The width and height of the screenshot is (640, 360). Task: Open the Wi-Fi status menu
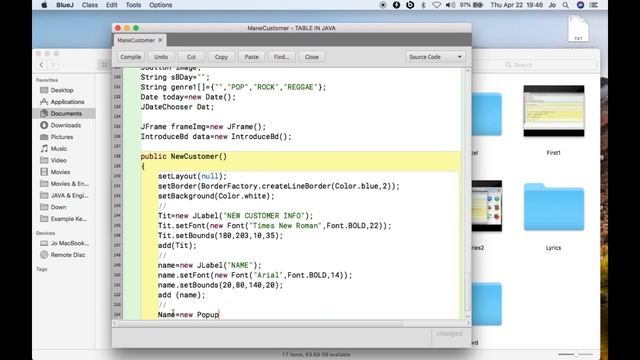point(436,5)
